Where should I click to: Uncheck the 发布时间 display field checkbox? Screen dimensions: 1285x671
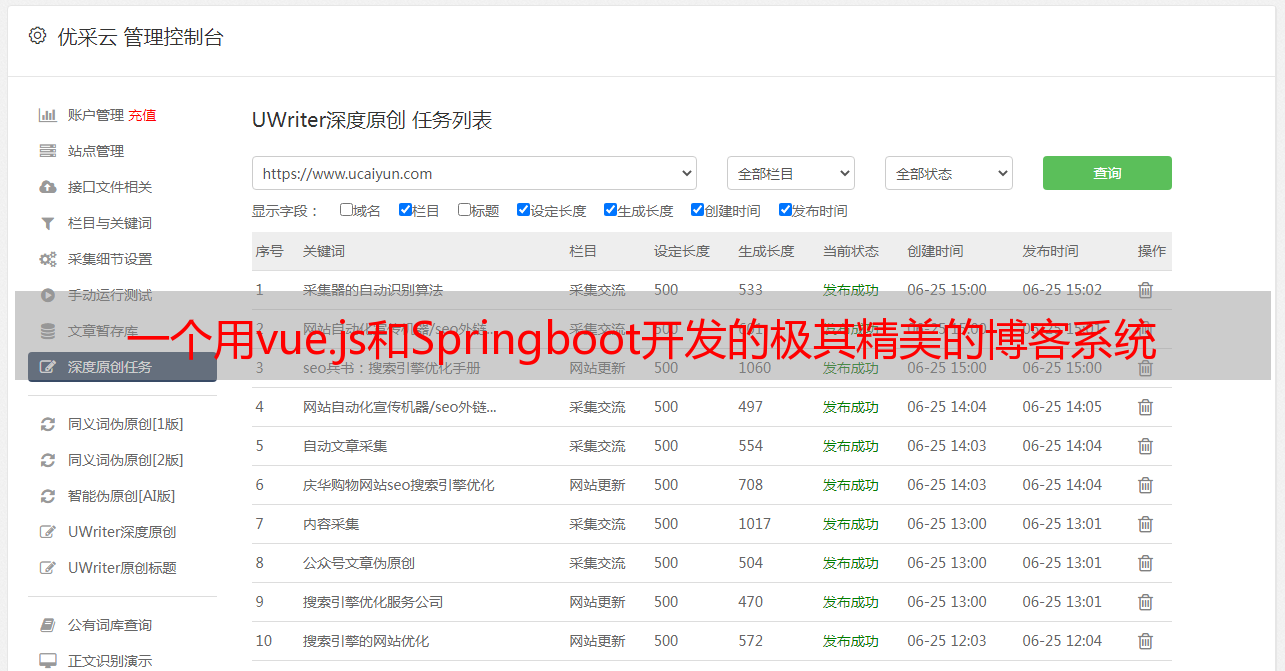pyautogui.click(x=785, y=210)
